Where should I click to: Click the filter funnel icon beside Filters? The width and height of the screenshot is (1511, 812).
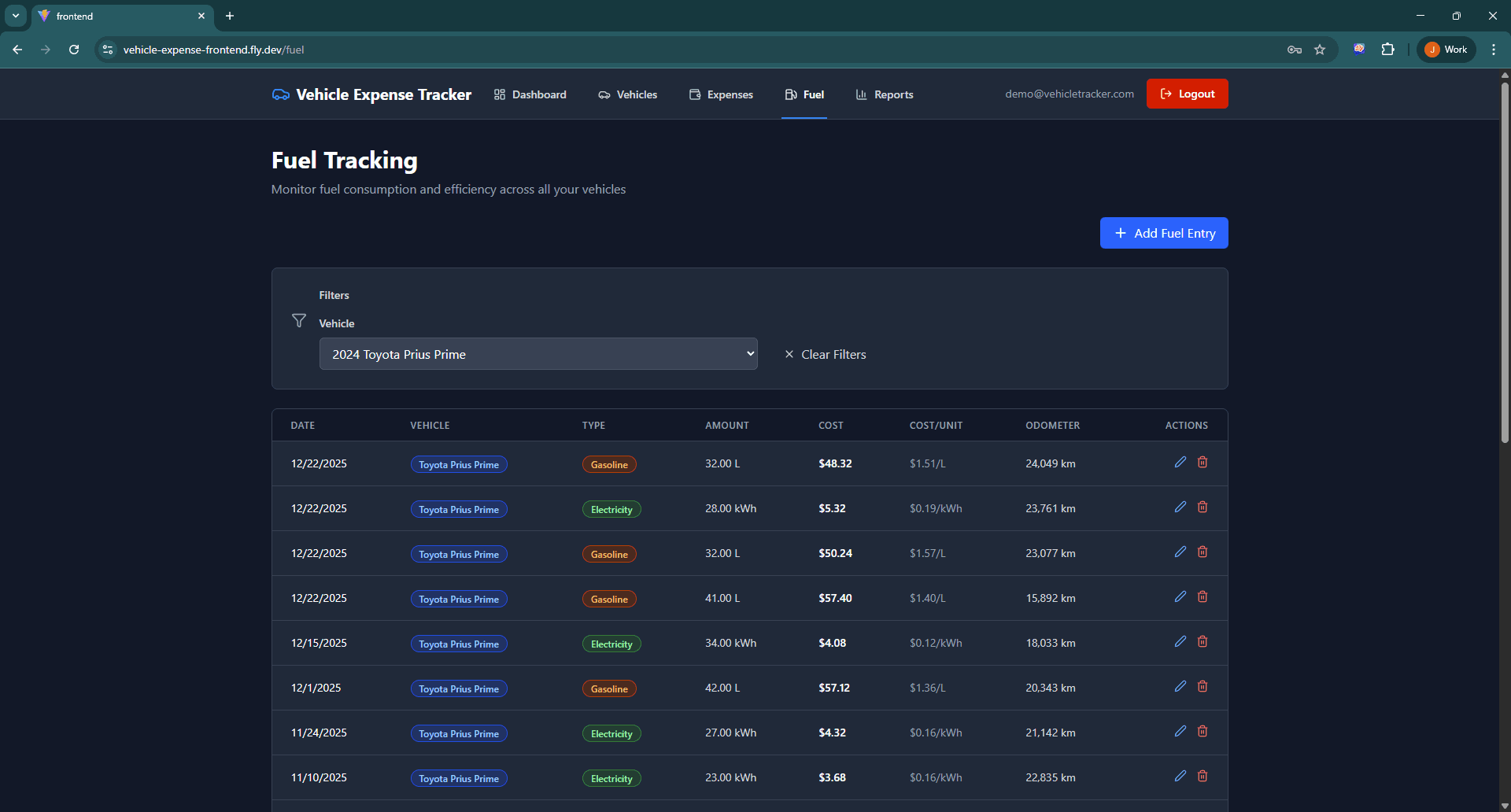coord(299,320)
